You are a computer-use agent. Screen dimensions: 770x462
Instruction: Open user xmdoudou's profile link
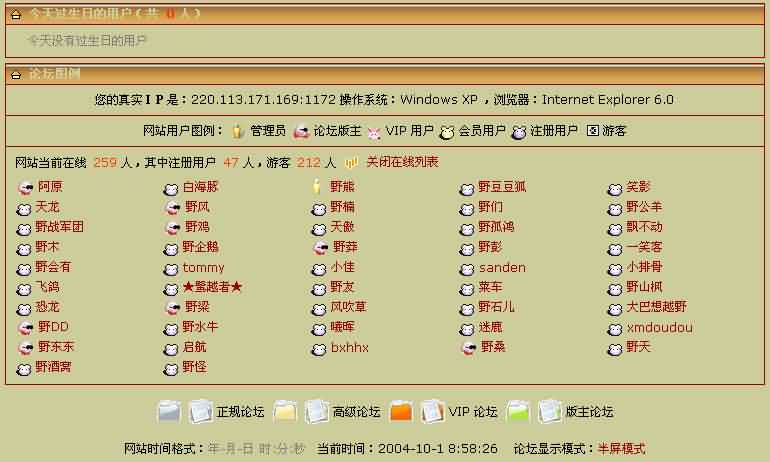point(659,327)
